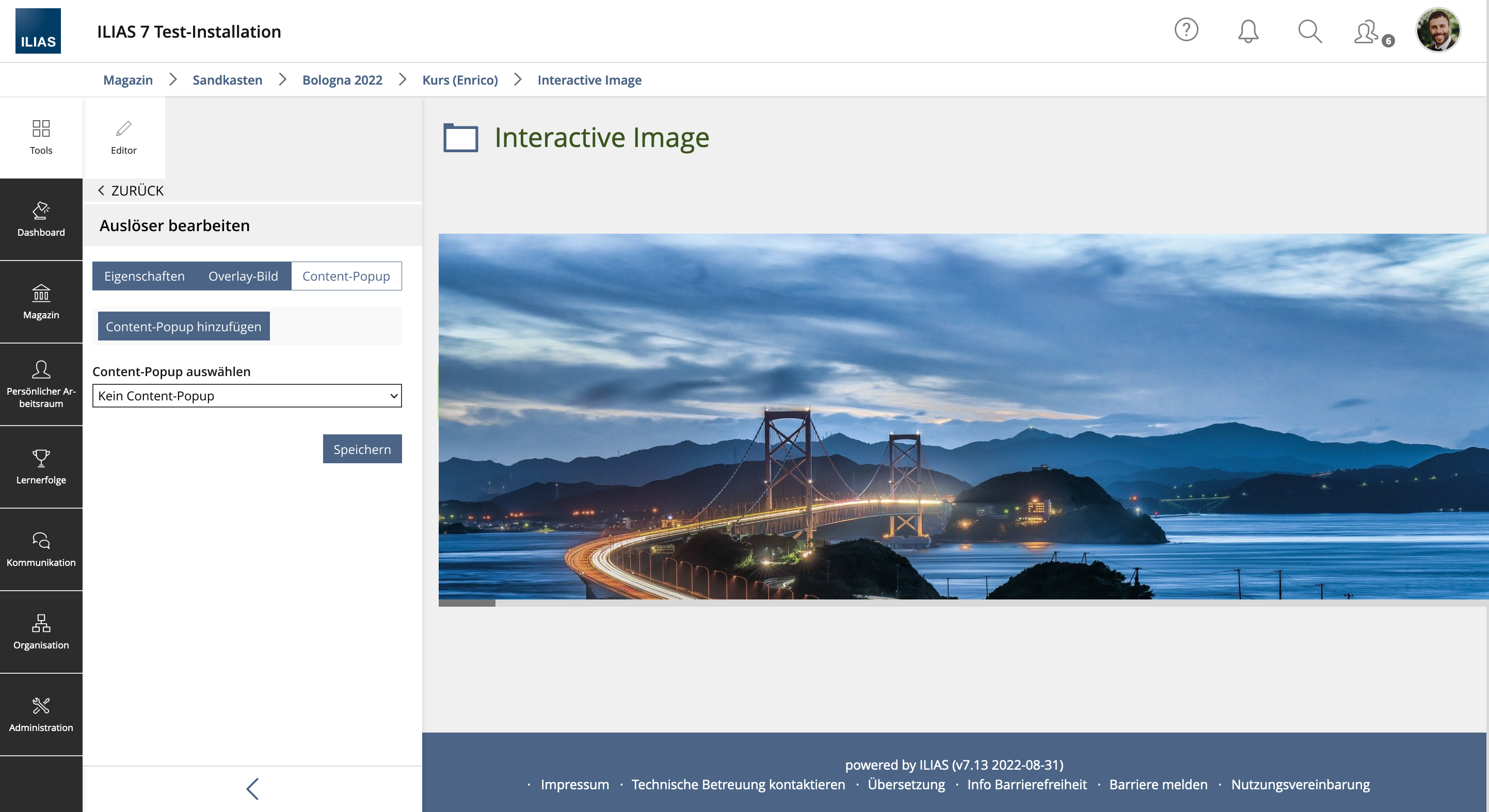Open the Help question mark icon
This screenshot has height=812, width=1489.
tap(1186, 30)
